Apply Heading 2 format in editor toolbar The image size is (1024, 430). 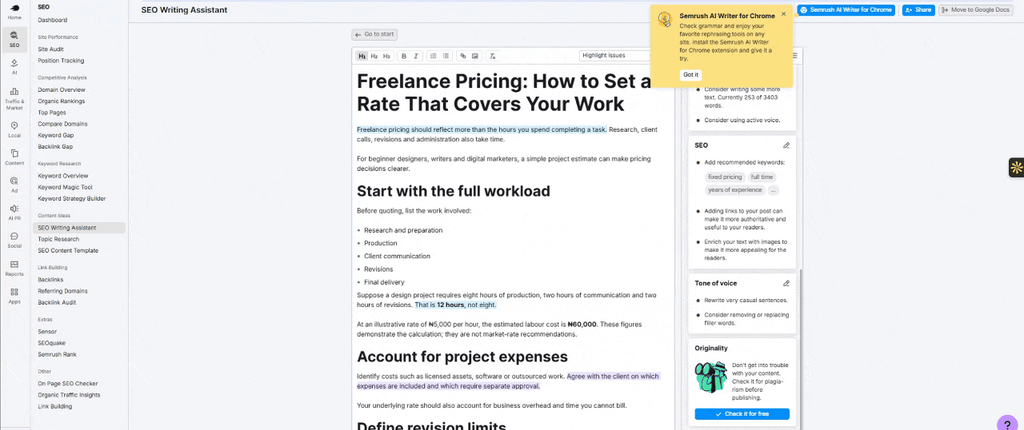tap(374, 56)
